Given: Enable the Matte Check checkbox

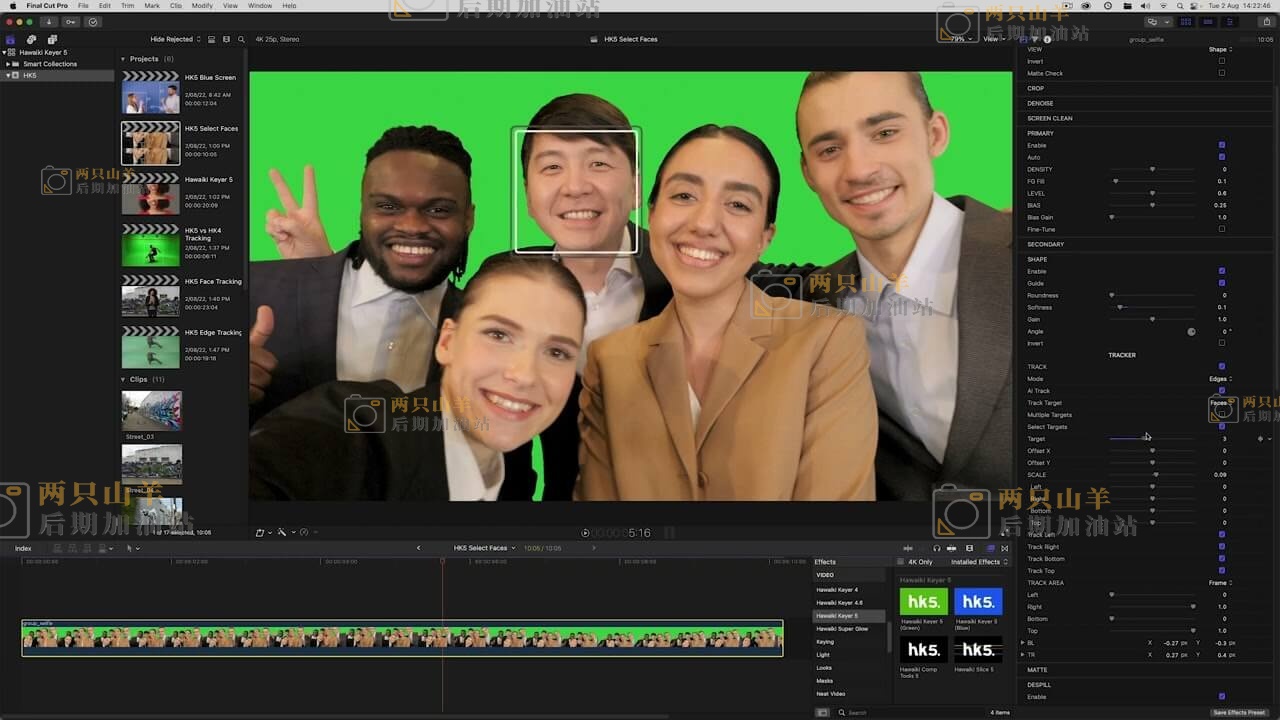Looking at the screenshot, I should click(x=1221, y=73).
